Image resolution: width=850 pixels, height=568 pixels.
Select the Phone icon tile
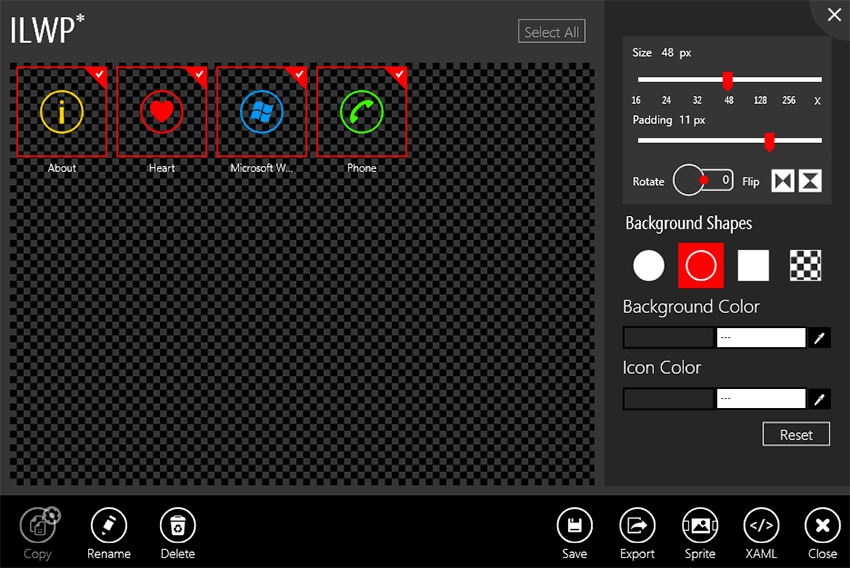pos(362,112)
